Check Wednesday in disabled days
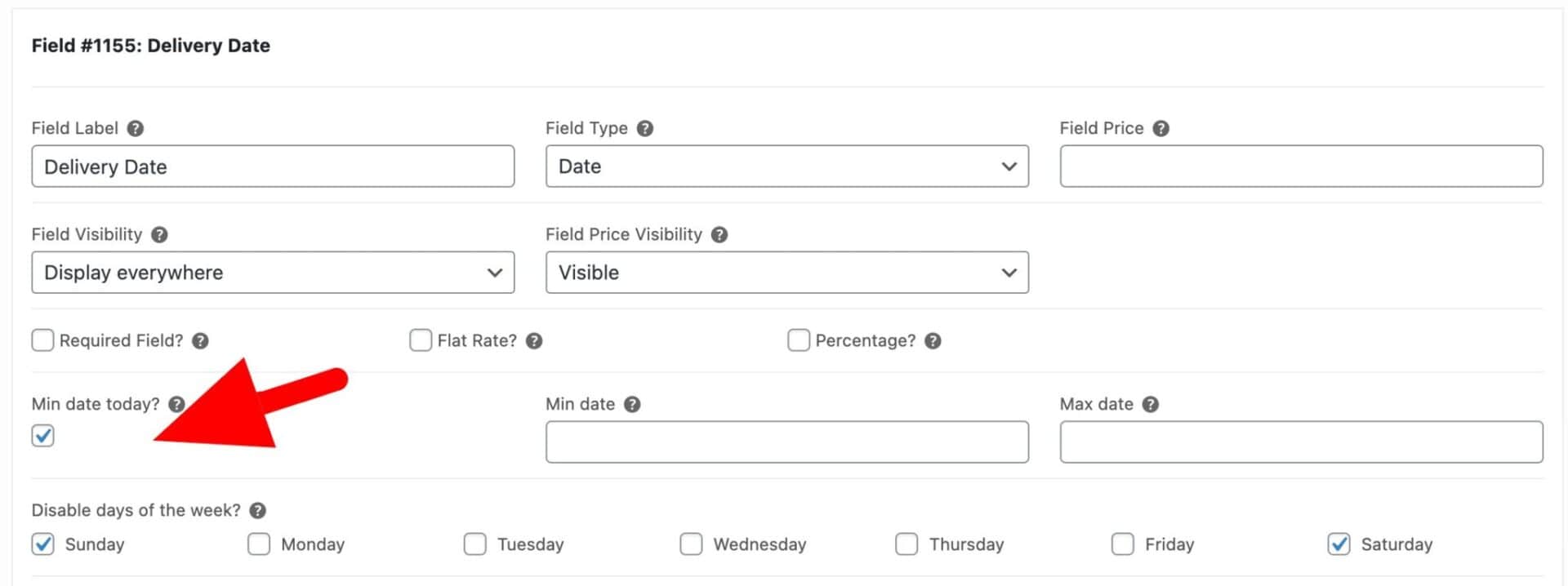 point(691,544)
